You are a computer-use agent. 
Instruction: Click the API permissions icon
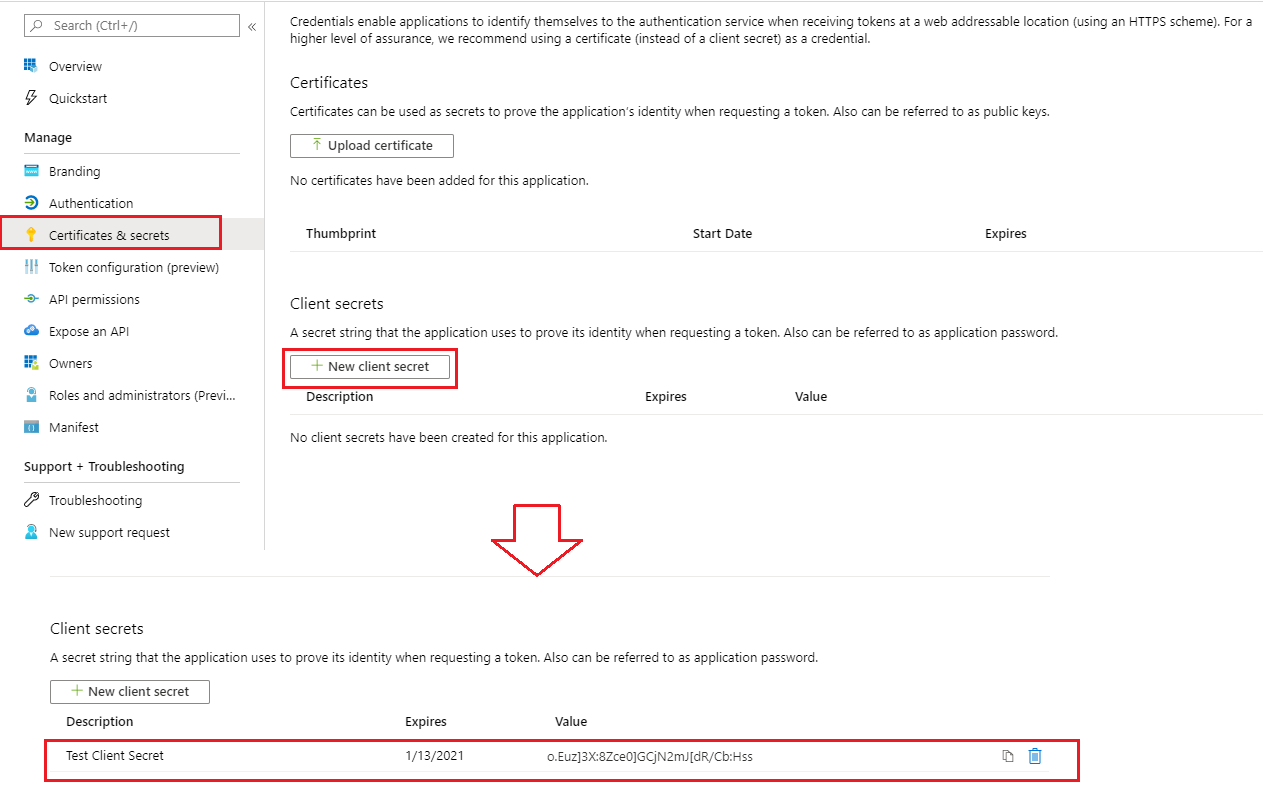tap(31, 299)
